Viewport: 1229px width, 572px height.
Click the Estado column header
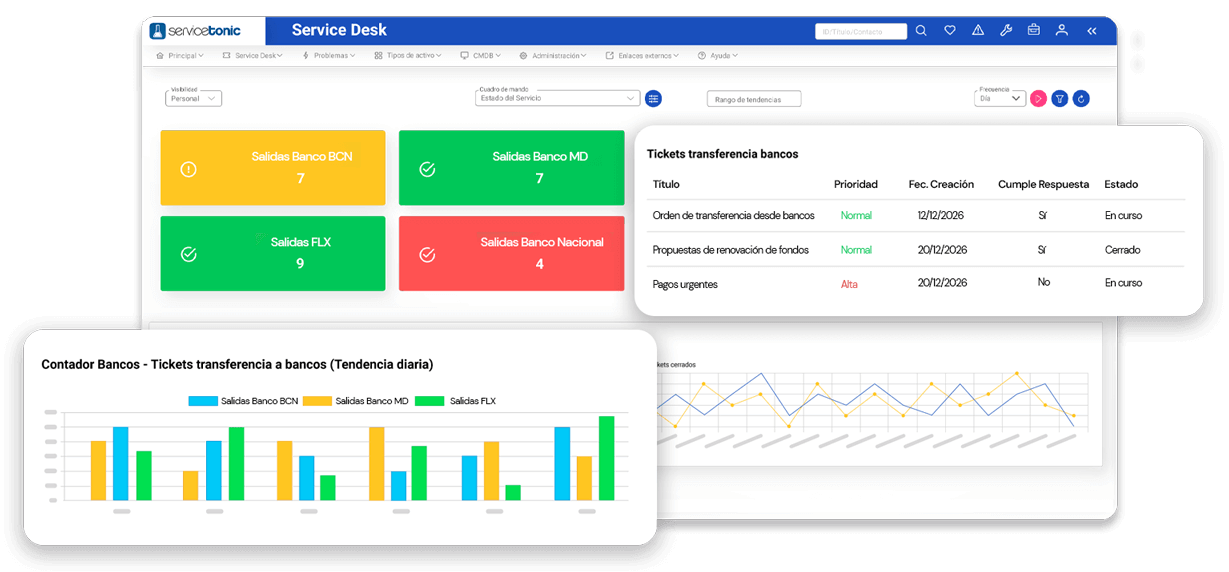(x=1121, y=184)
